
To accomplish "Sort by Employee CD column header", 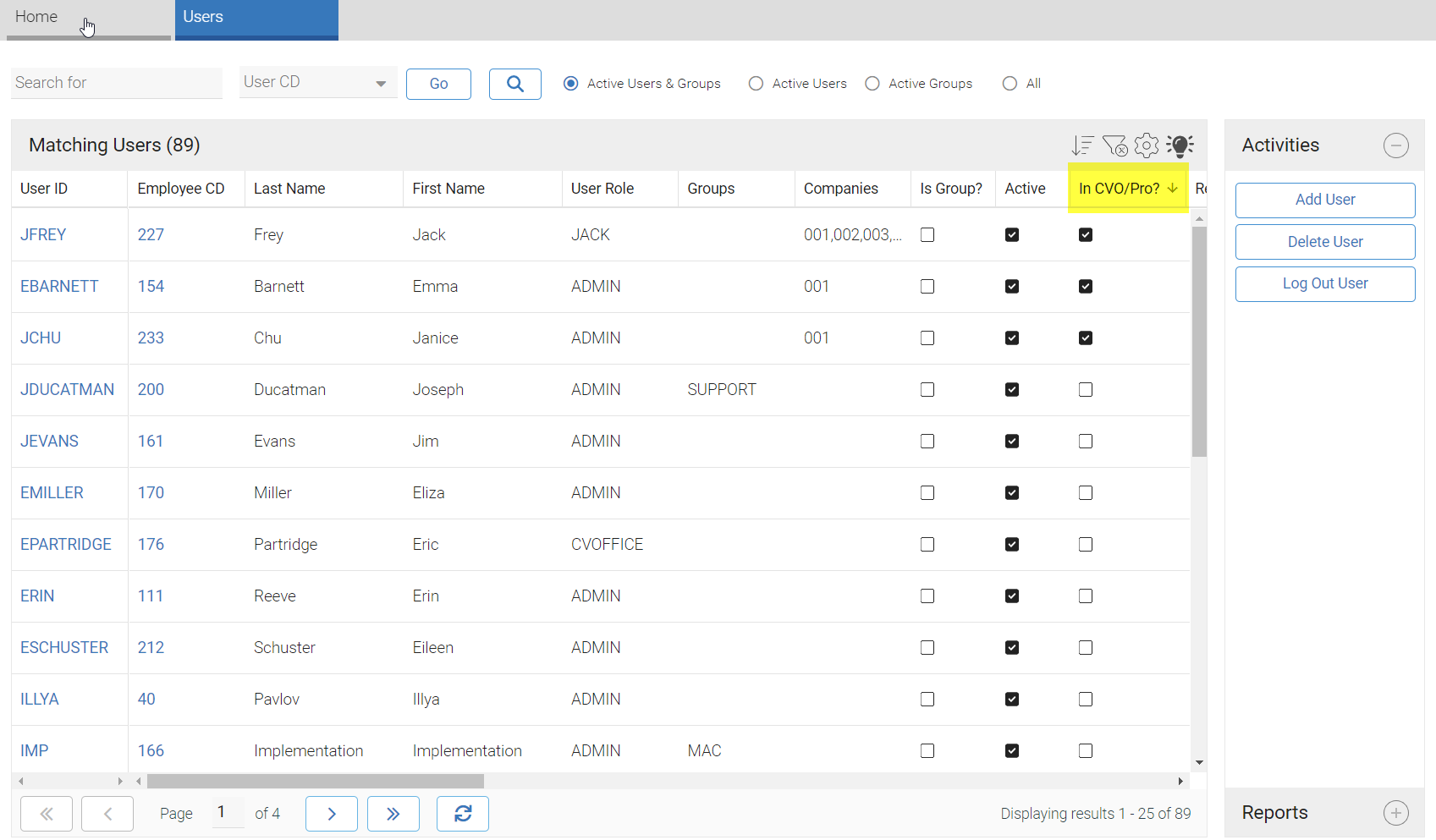I will tap(186, 189).
